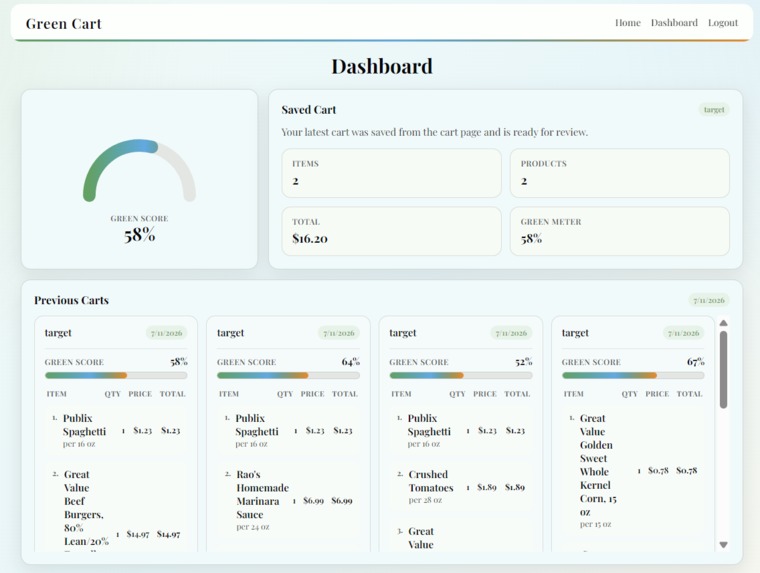Click date badge on the 67% cart card

(x=683, y=333)
